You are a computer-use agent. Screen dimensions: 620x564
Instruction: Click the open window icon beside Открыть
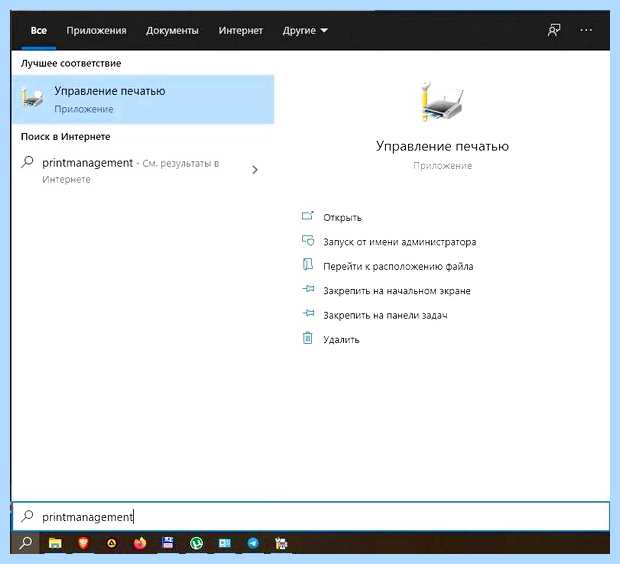click(x=308, y=216)
